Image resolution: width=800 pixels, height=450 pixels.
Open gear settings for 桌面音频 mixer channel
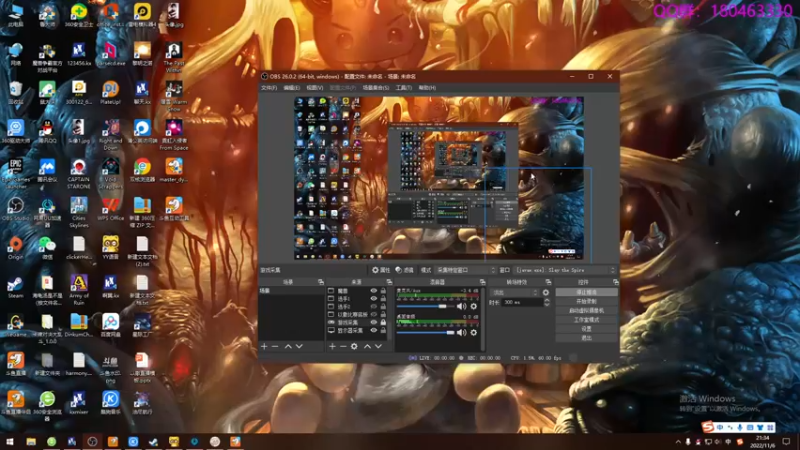(x=473, y=333)
